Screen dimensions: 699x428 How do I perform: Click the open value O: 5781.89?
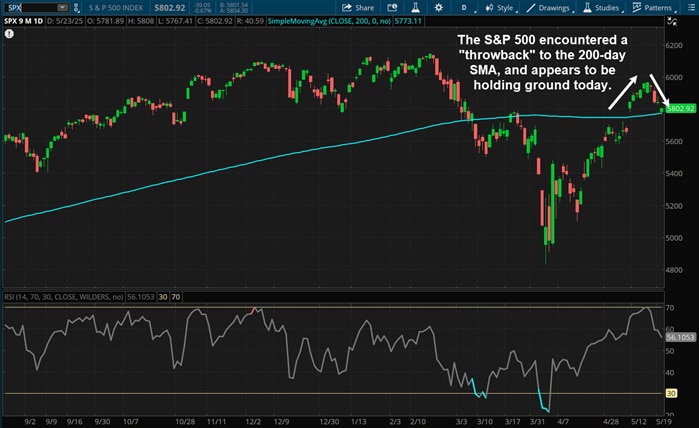[106, 21]
